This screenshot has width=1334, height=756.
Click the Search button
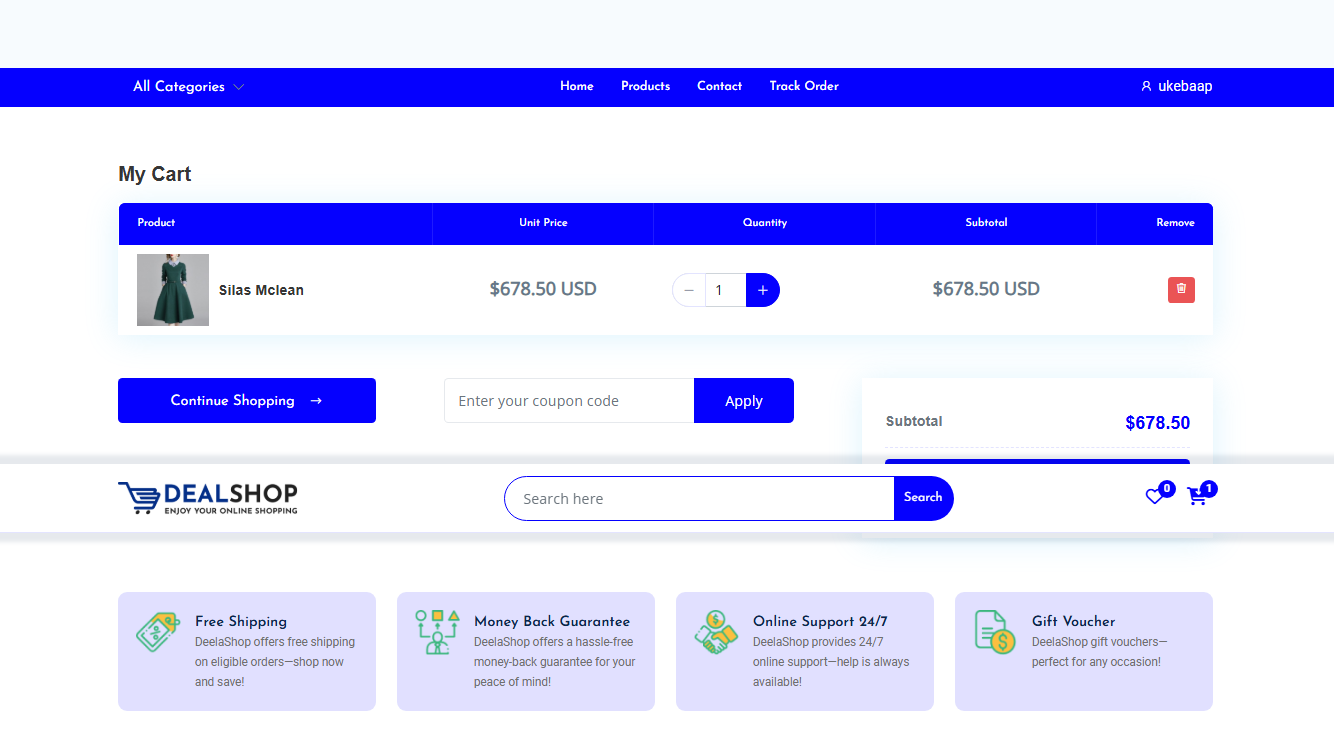pyautogui.click(x=923, y=498)
